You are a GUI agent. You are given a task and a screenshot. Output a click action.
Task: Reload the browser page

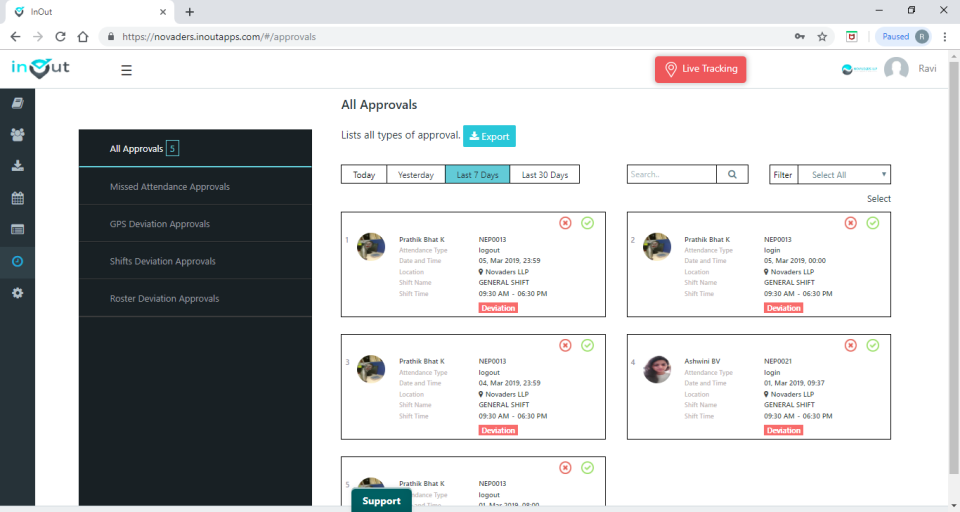tap(60, 37)
